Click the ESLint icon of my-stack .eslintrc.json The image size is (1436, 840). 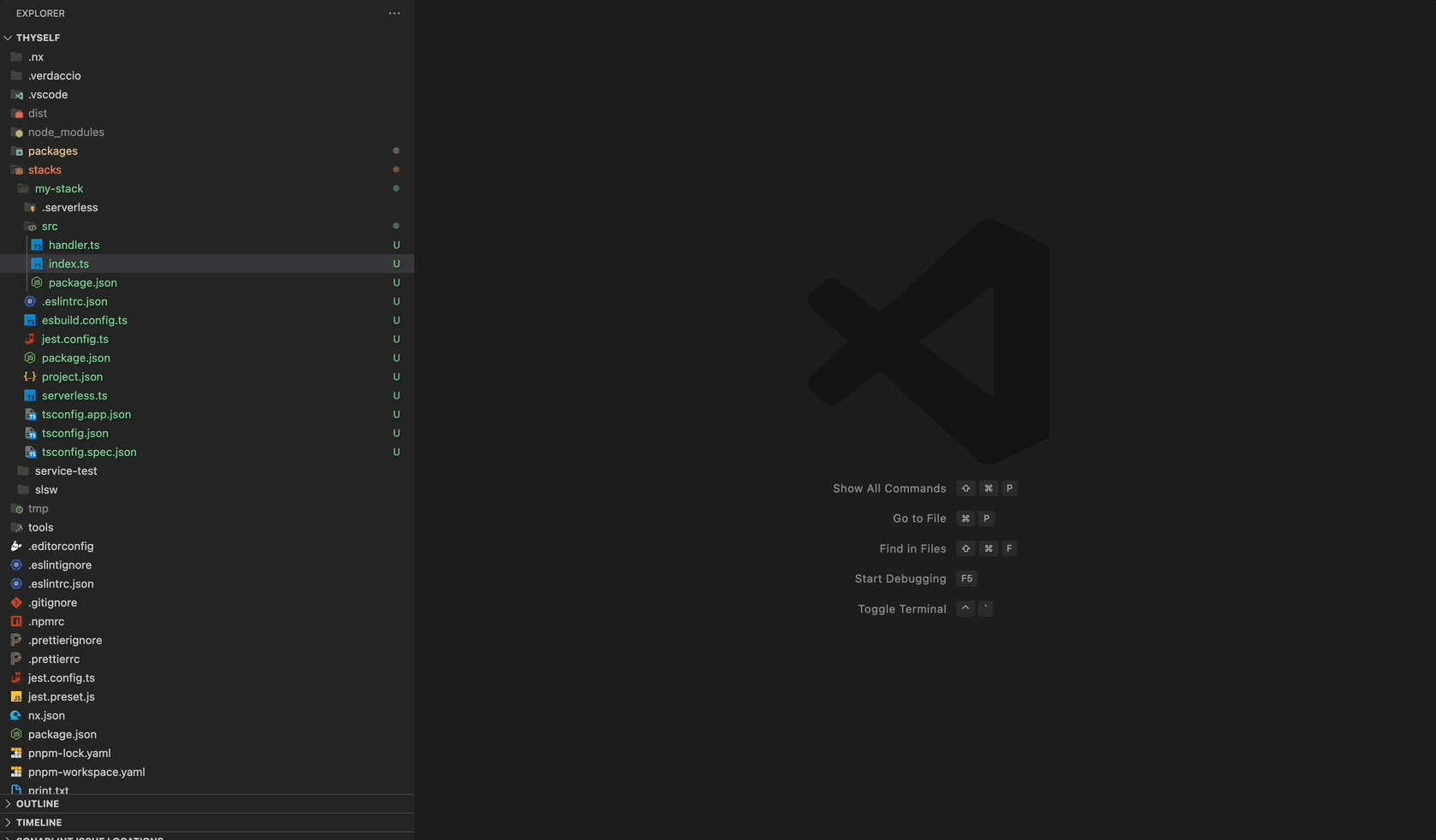[x=30, y=302]
